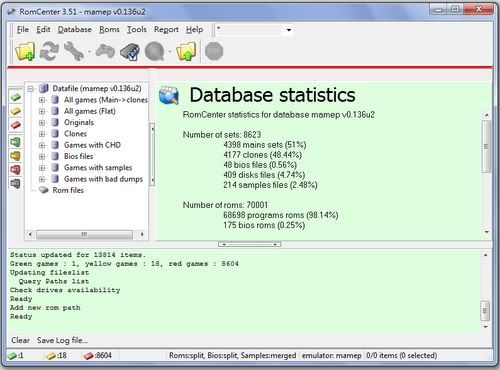Click the statistics panel scroll up arrow

coord(487,115)
